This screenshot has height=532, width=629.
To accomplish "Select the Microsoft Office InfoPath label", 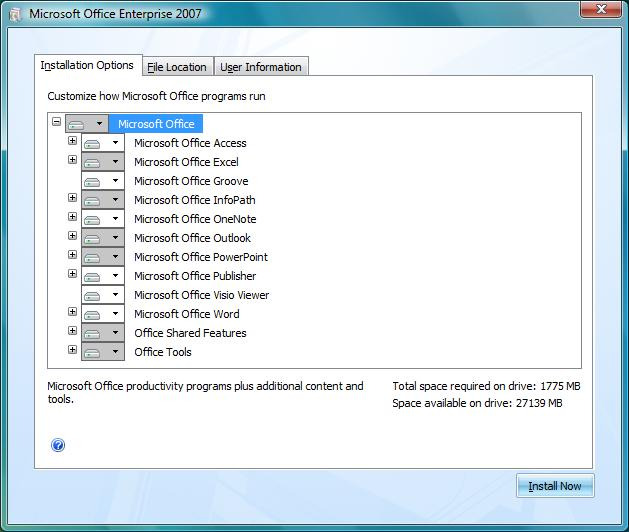I will coord(195,200).
